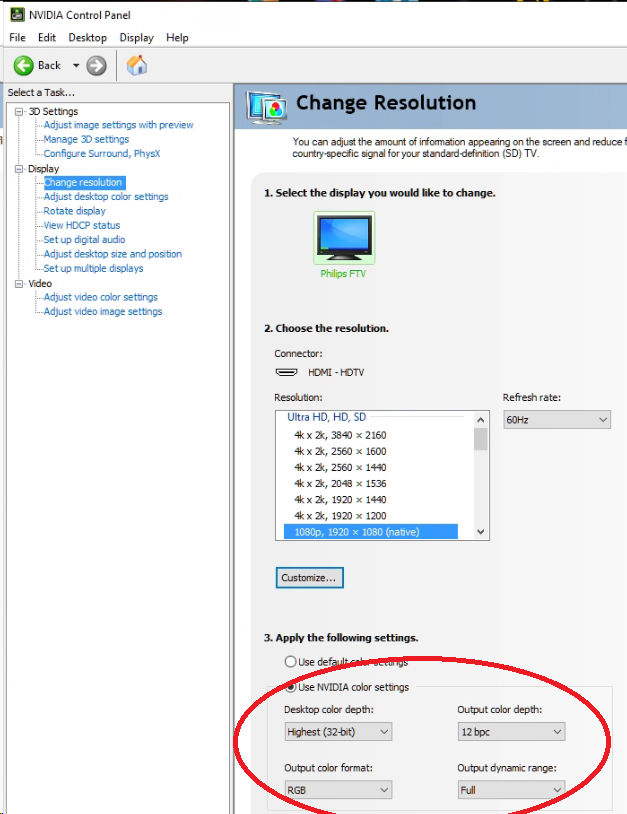The image size is (627, 814).
Task: Click the resolution list scroll down arrow
Action: tap(481, 532)
